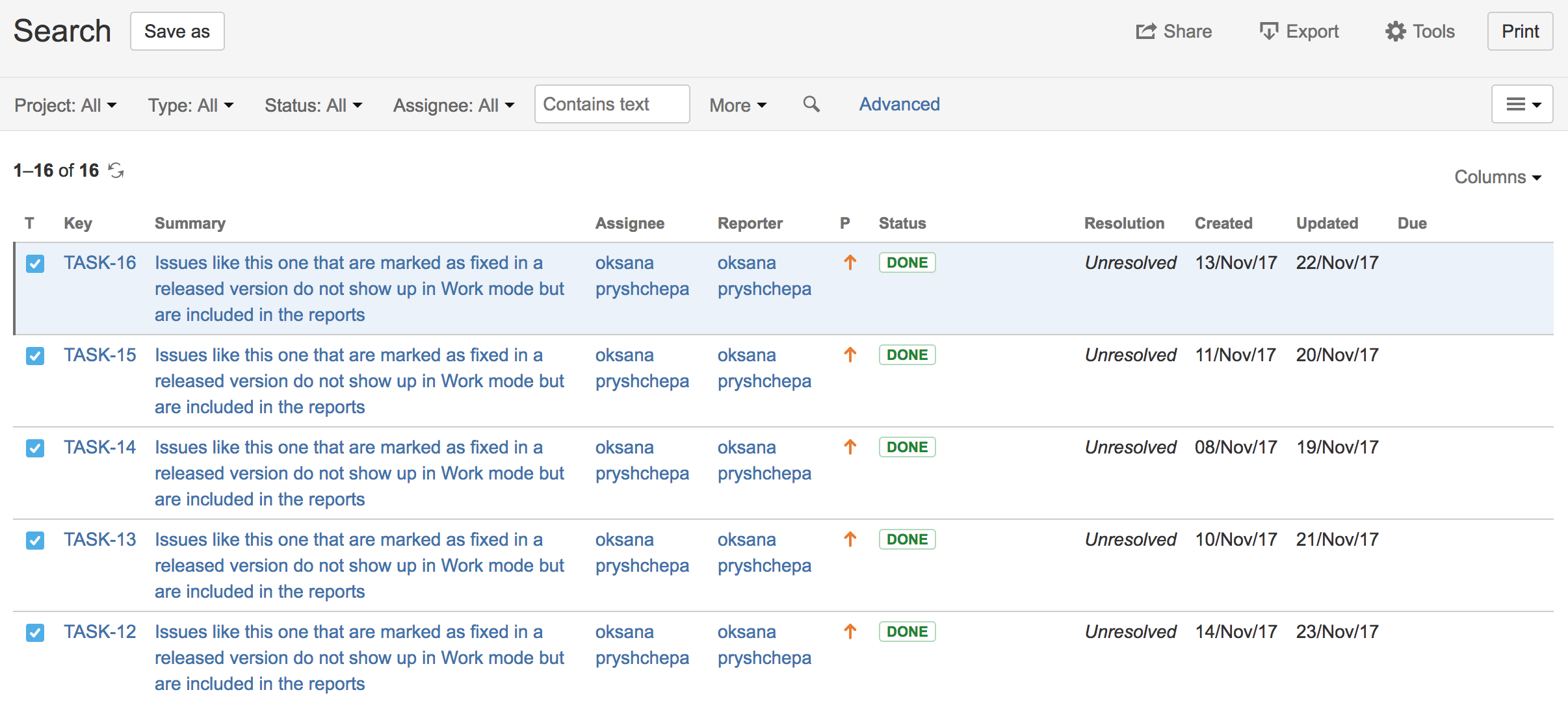Click the DONE status badge of TASK-14
Image resolution: width=1568 pixels, height=703 pixels.
click(907, 447)
